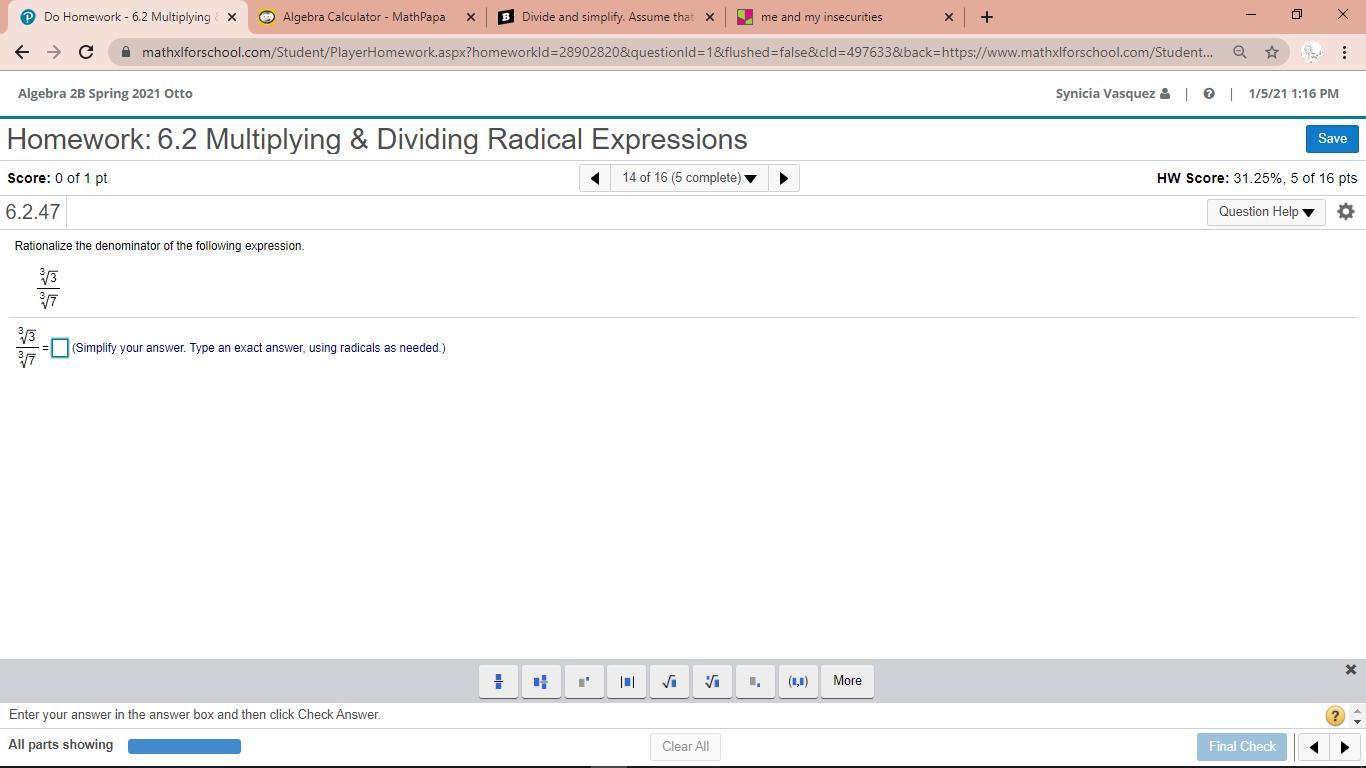1366x768 pixels.
Task: Click the answer input box
Action: pos(60,348)
